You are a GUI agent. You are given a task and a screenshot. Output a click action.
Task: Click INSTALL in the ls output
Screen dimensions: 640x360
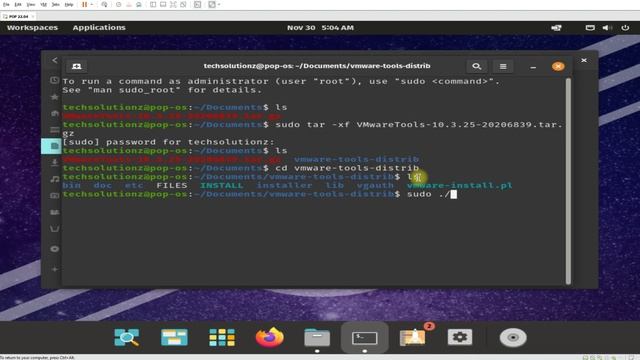pos(221,185)
